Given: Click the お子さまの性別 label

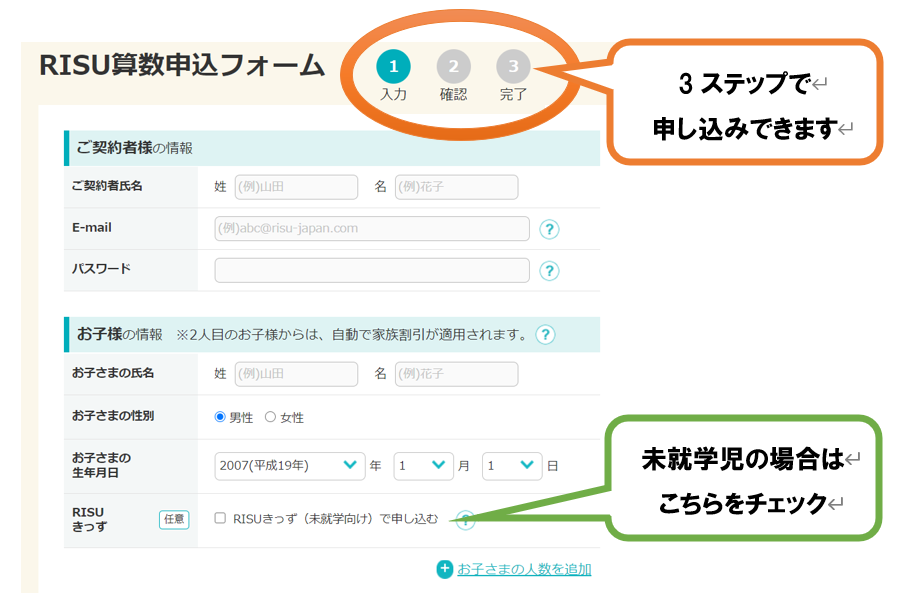Looking at the screenshot, I should pos(113,416).
